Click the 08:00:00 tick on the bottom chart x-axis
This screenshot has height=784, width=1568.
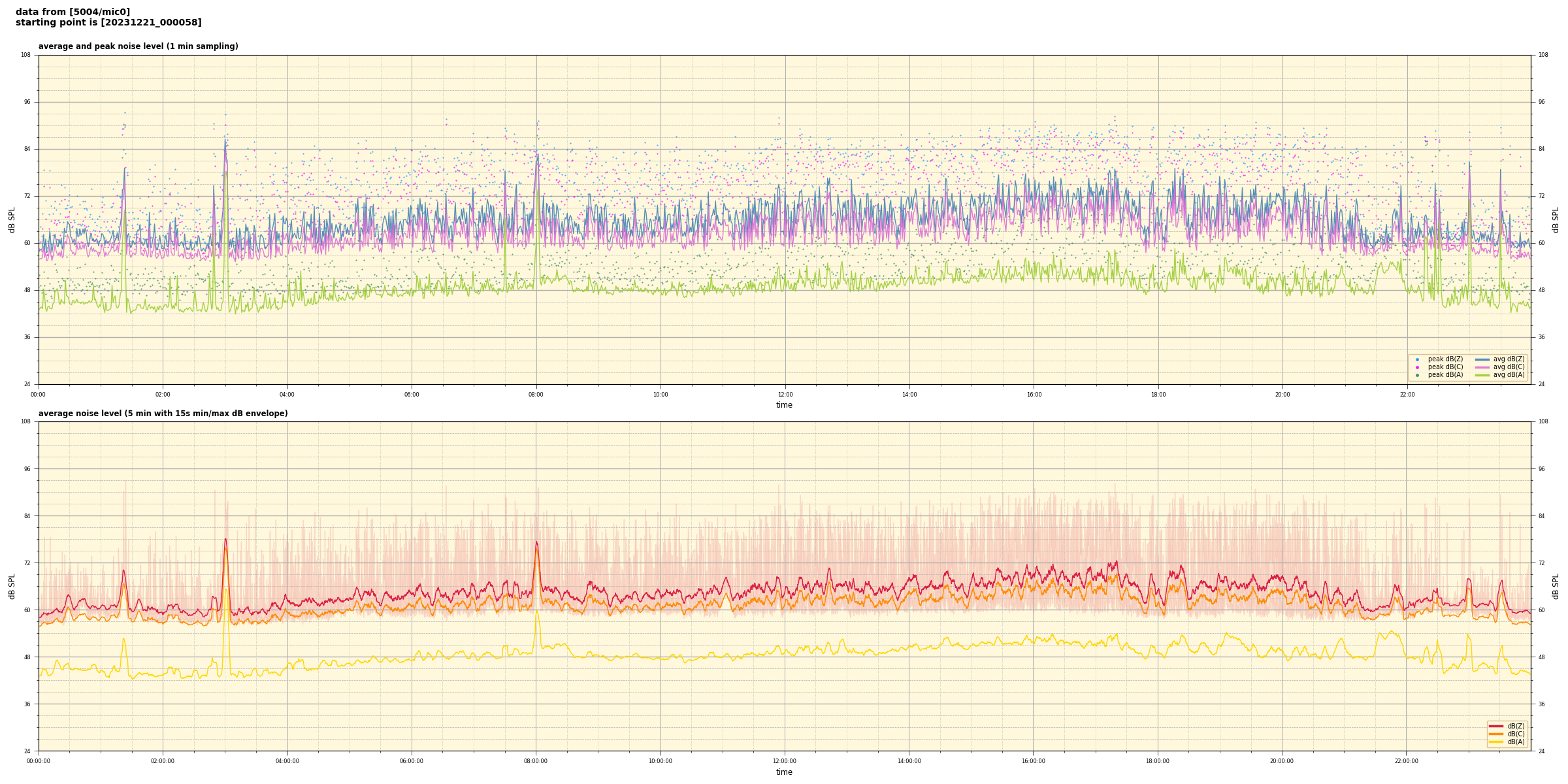(x=536, y=761)
